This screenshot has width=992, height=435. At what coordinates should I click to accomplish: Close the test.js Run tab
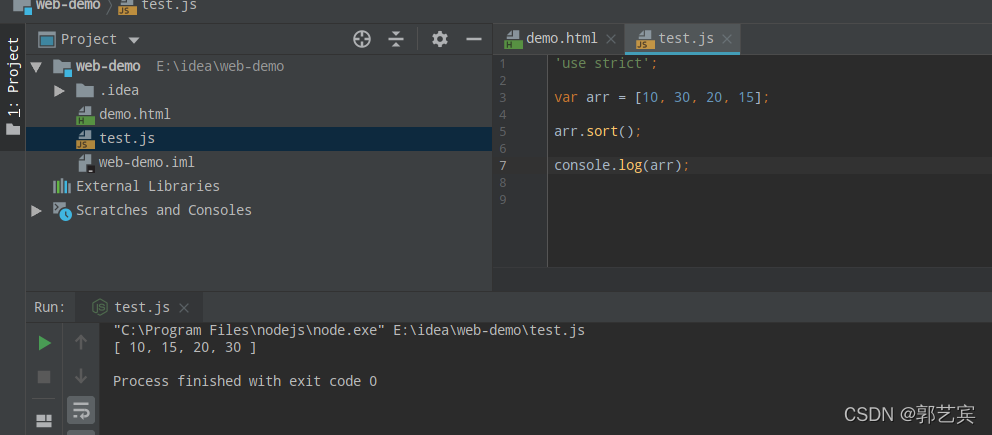(184, 308)
